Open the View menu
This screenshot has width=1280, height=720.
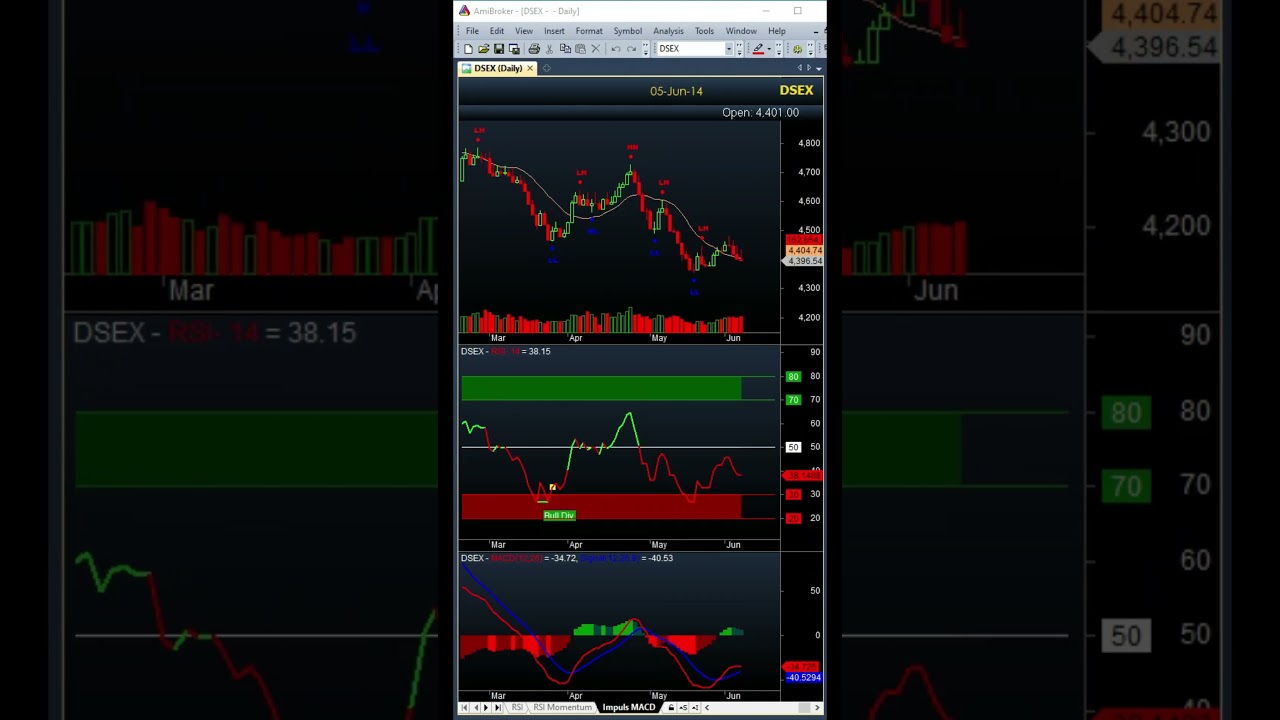(524, 31)
